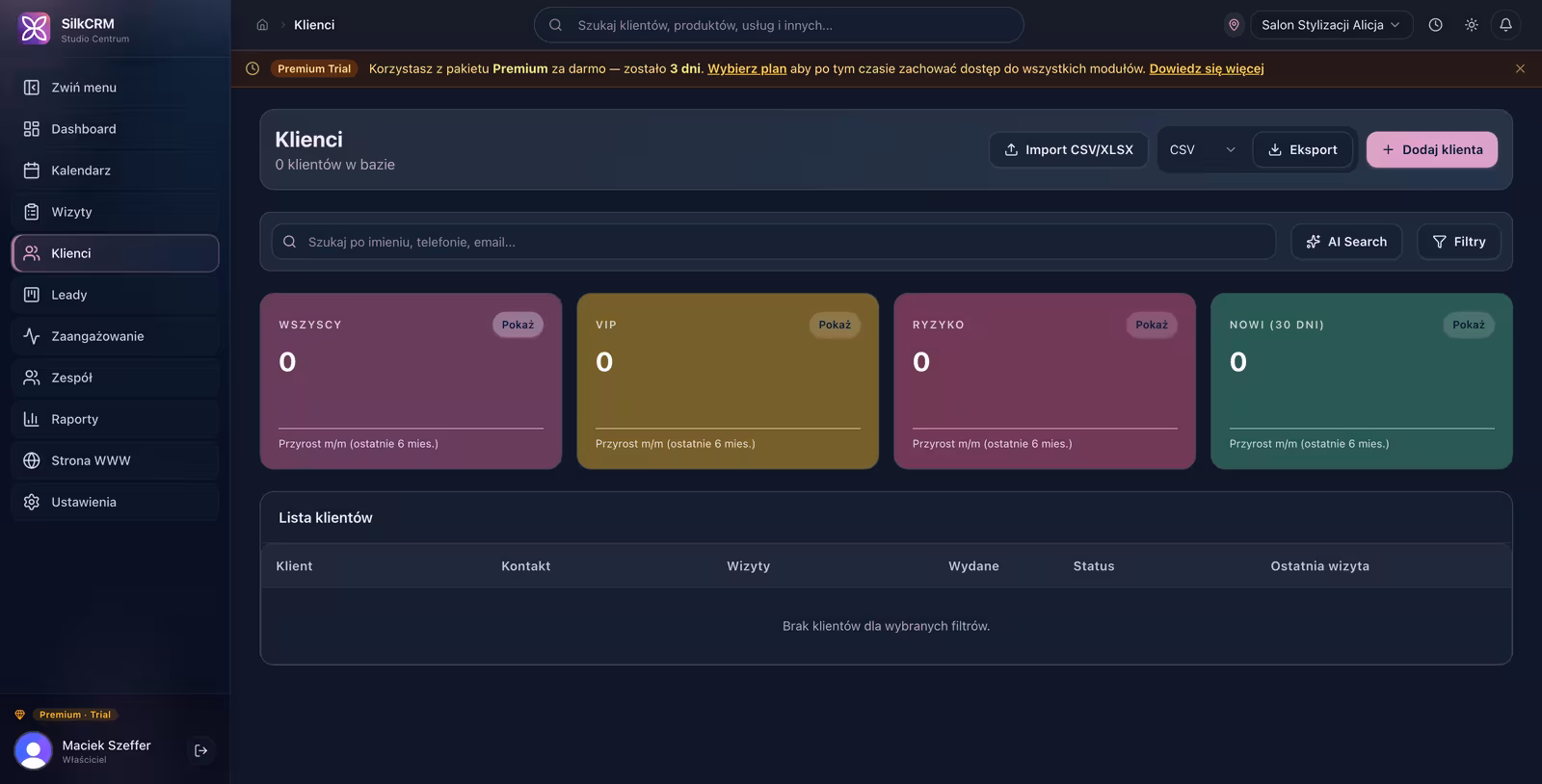Click 'Brak klientów dla wybranych filtrów.' text
1542x784 pixels.
tap(886, 626)
